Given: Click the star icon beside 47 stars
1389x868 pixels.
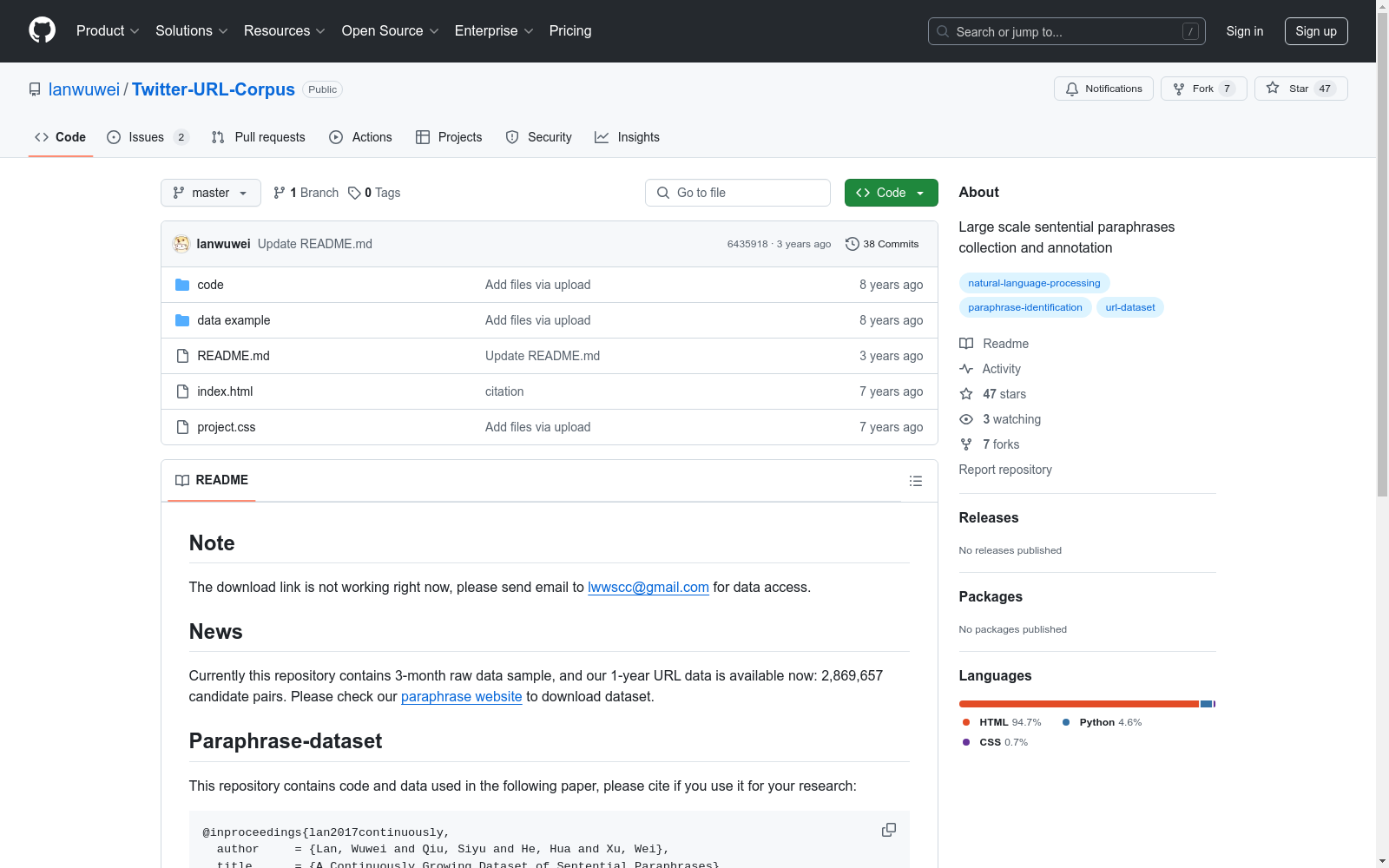Looking at the screenshot, I should point(966,394).
